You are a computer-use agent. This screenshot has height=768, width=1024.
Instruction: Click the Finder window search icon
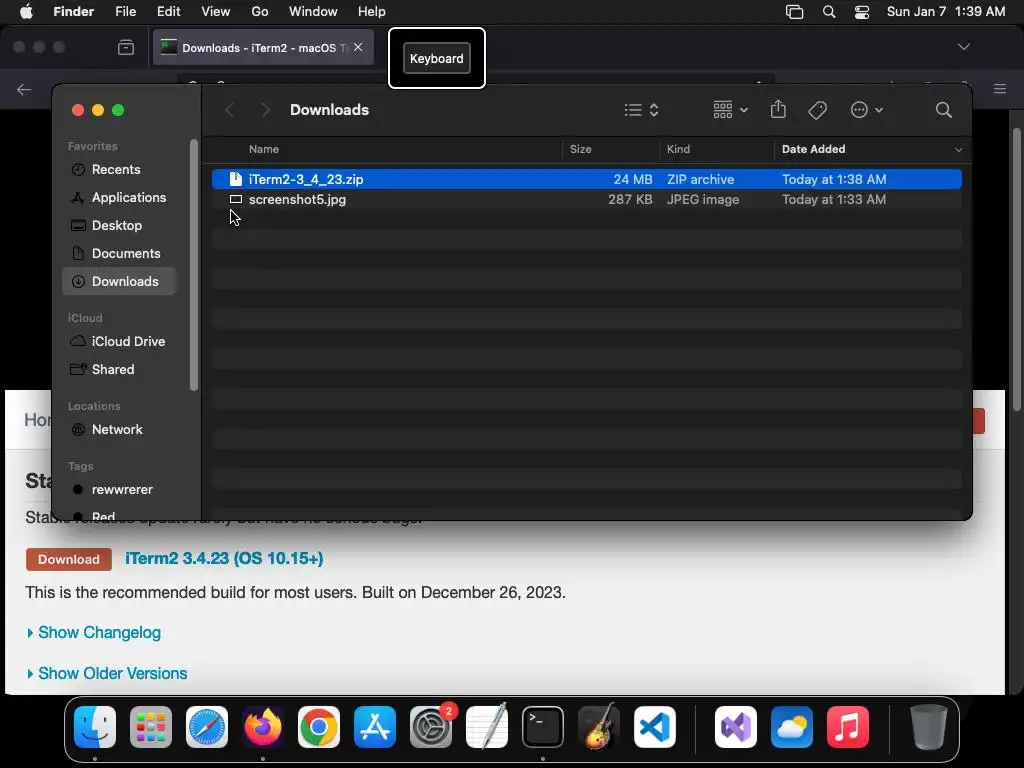click(944, 110)
